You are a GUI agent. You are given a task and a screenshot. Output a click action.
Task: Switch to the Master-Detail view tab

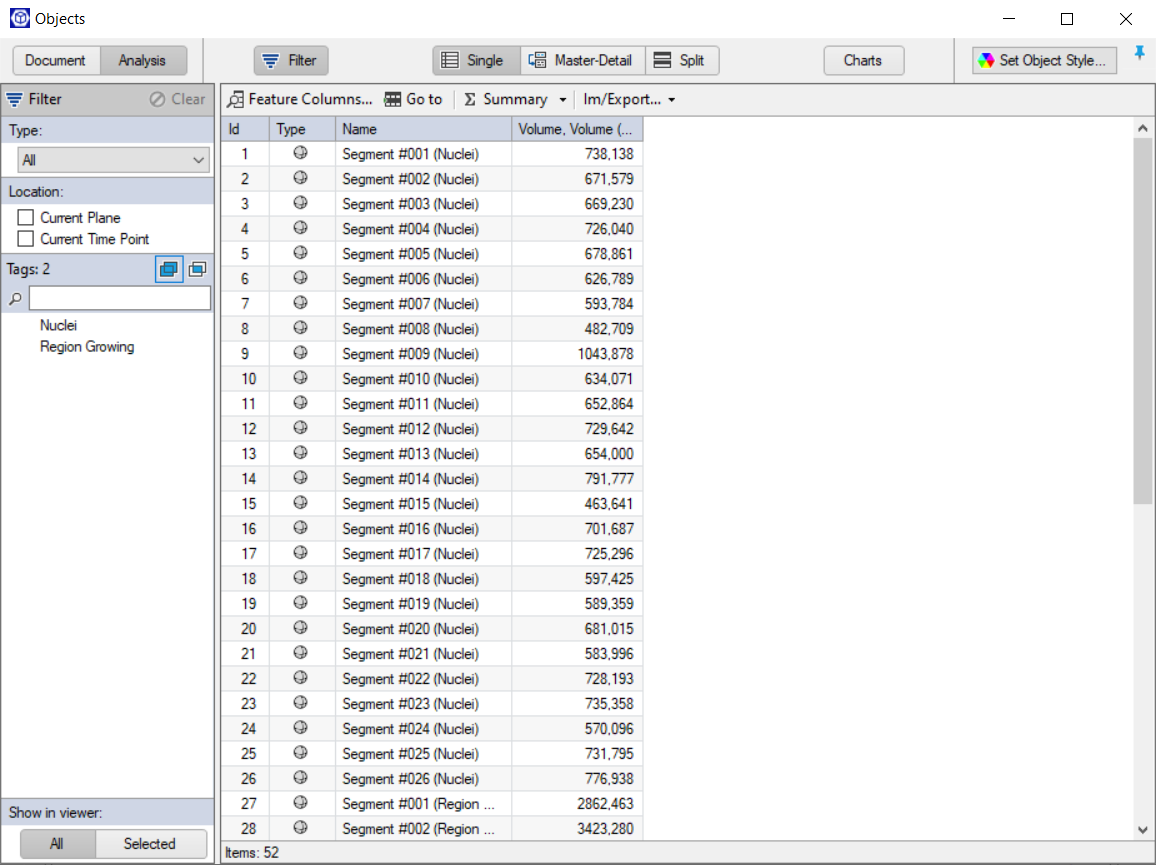click(582, 60)
